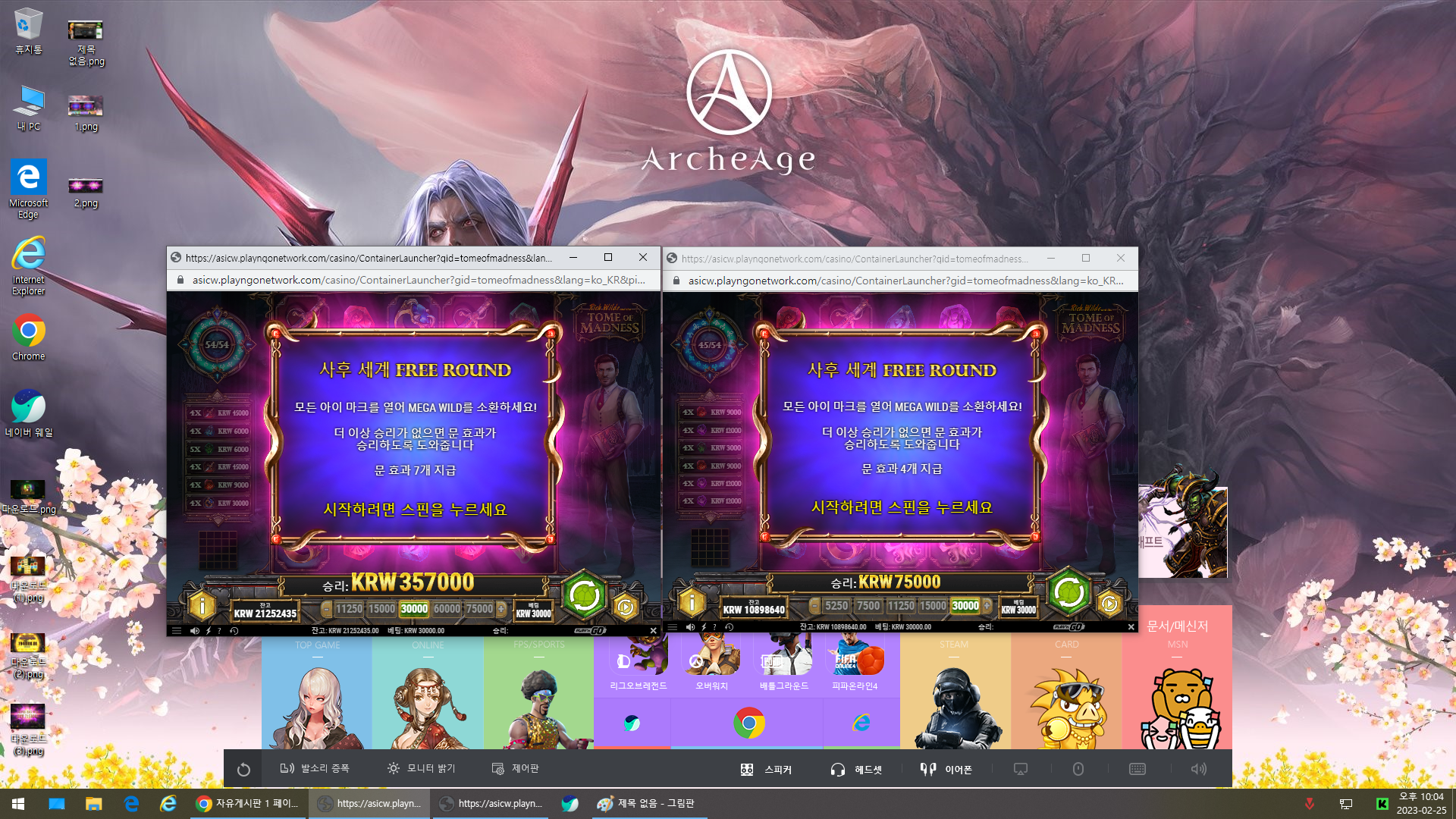The width and height of the screenshot is (1456, 819).
Task: Open Naver Whale from purple launcher panel
Action: [632, 723]
